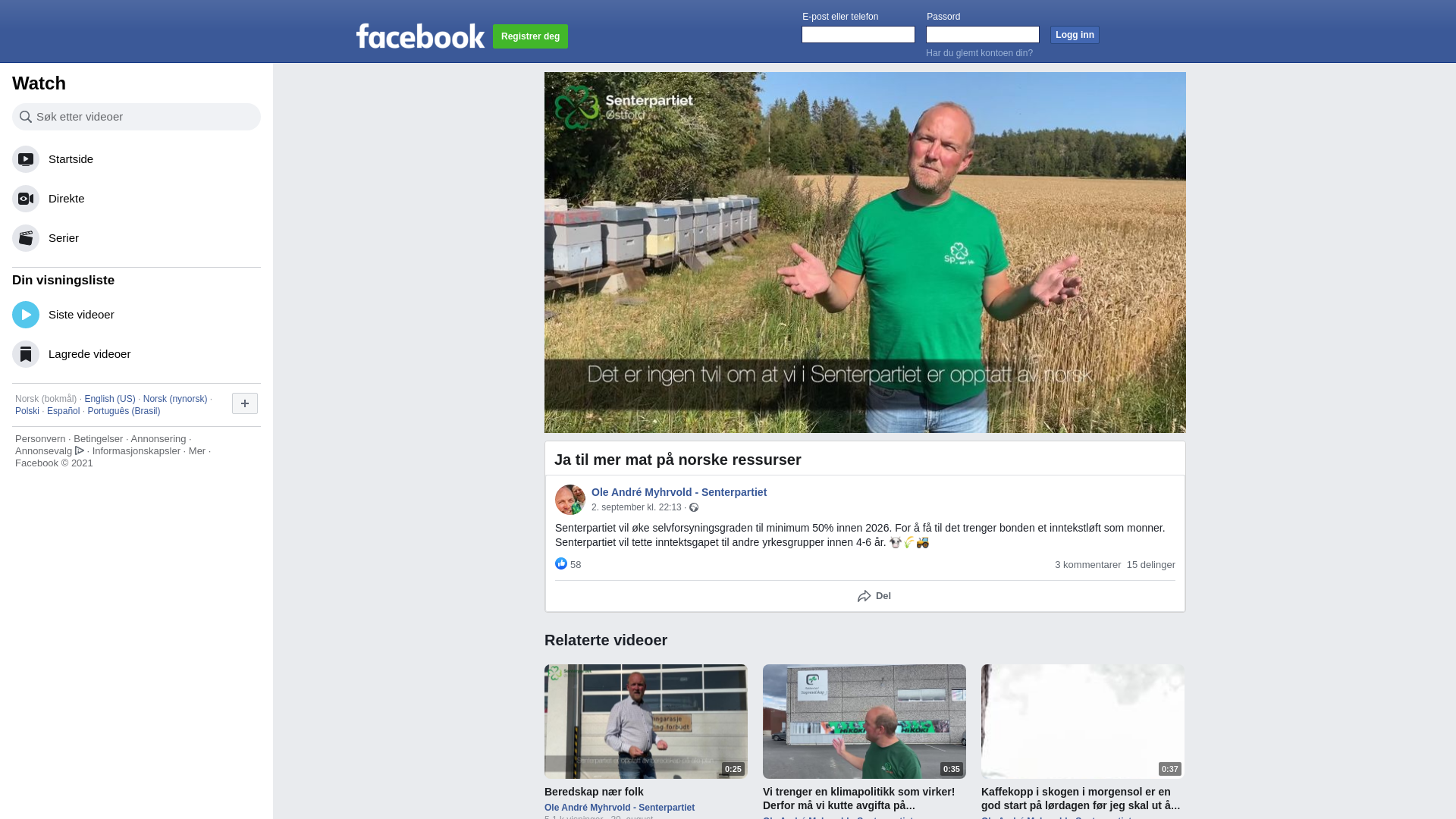Image resolution: width=1456 pixels, height=819 pixels.
Task: Click the Lagrede videoer bookmark icon
Action: pyautogui.click(x=26, y=354)
